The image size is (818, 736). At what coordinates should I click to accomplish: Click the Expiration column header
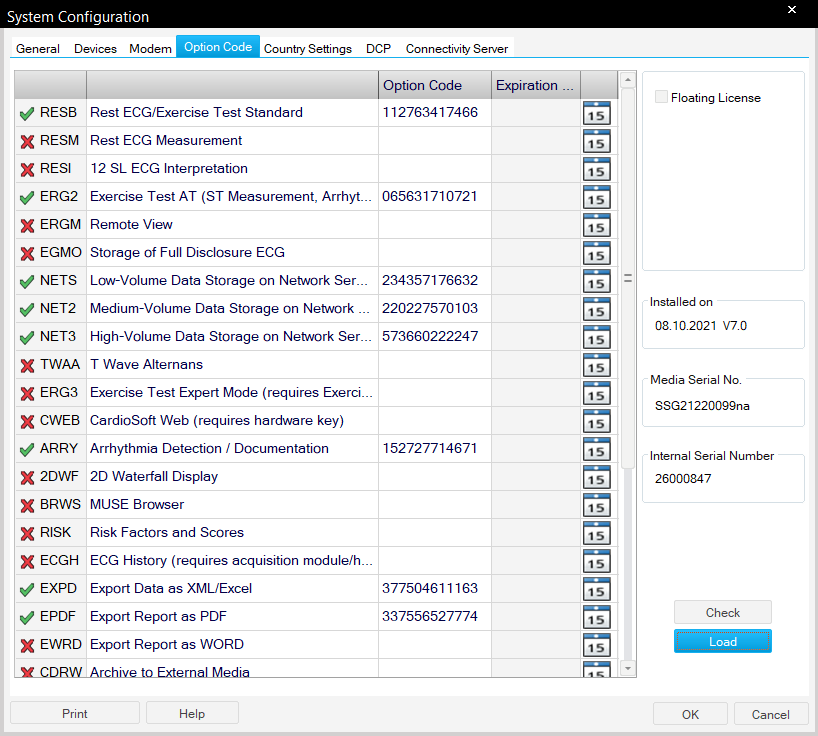click(536, 85)
